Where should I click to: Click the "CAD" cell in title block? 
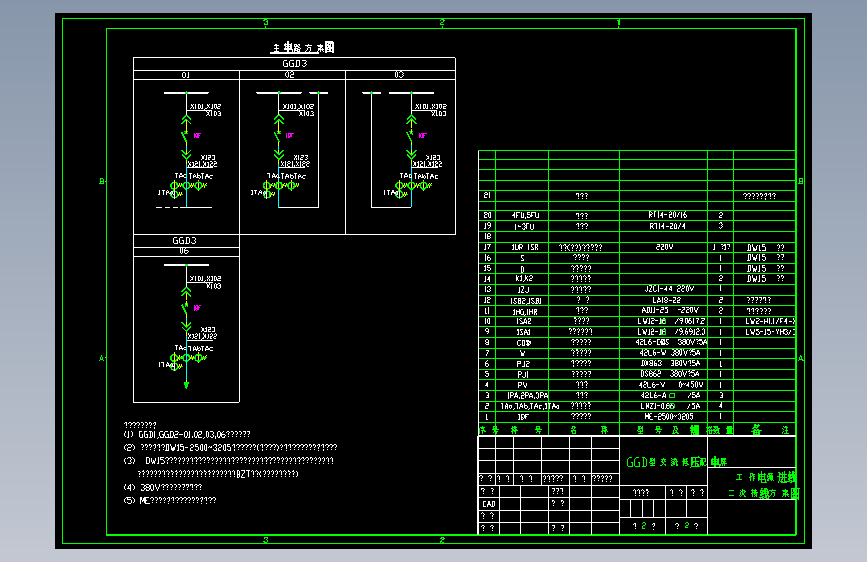[x=489, y=504]
